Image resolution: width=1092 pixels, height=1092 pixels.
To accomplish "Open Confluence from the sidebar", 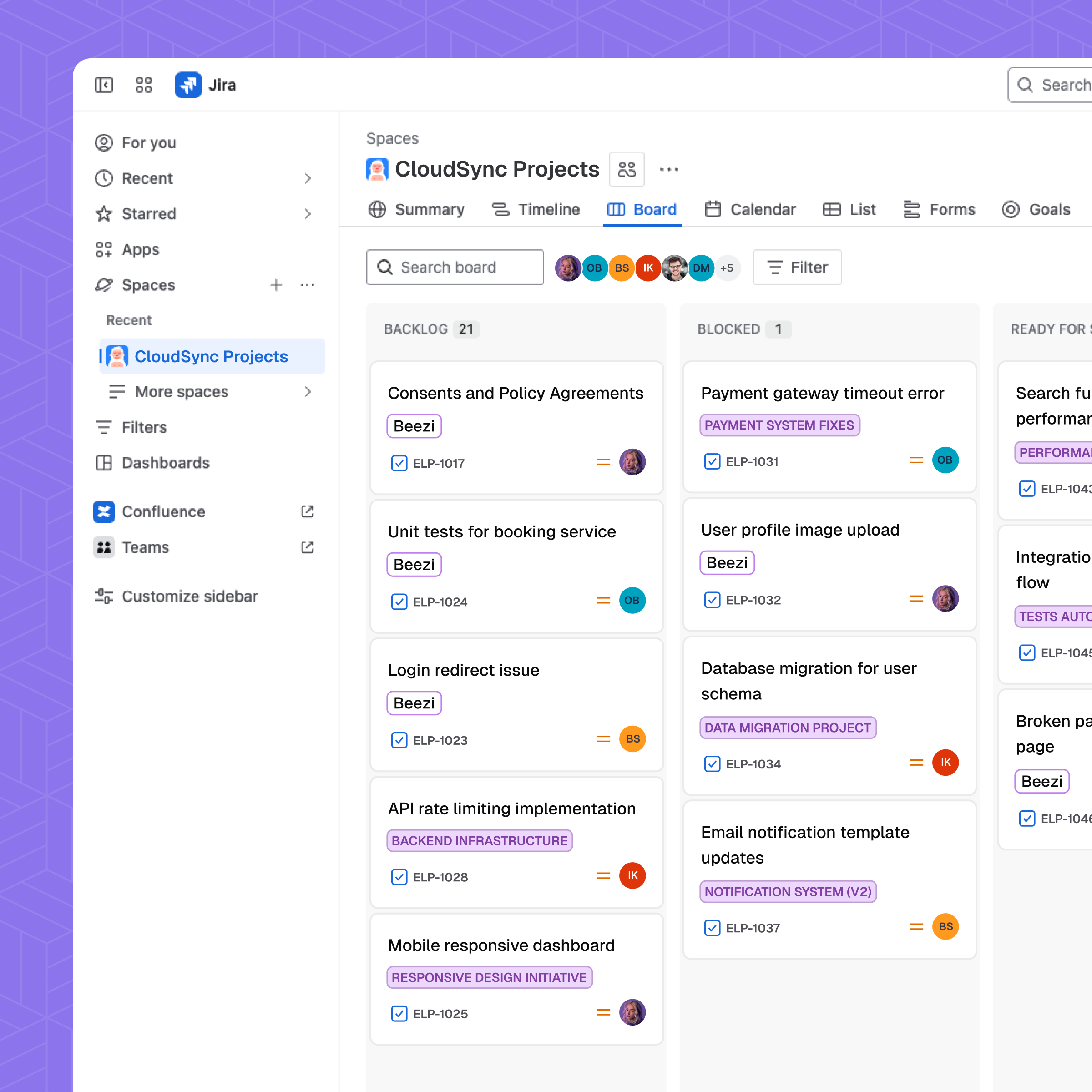I will 163,511.
